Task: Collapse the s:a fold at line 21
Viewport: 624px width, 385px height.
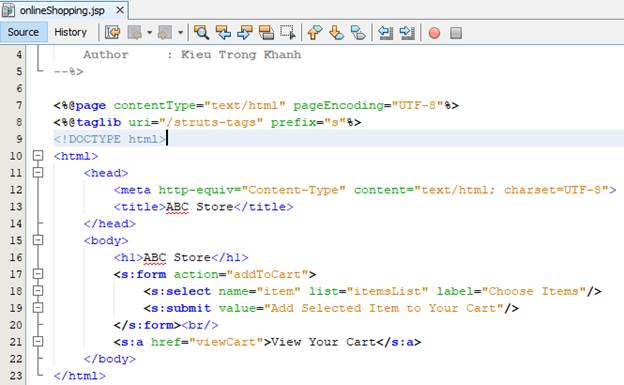Action: (x=38, y=342)
